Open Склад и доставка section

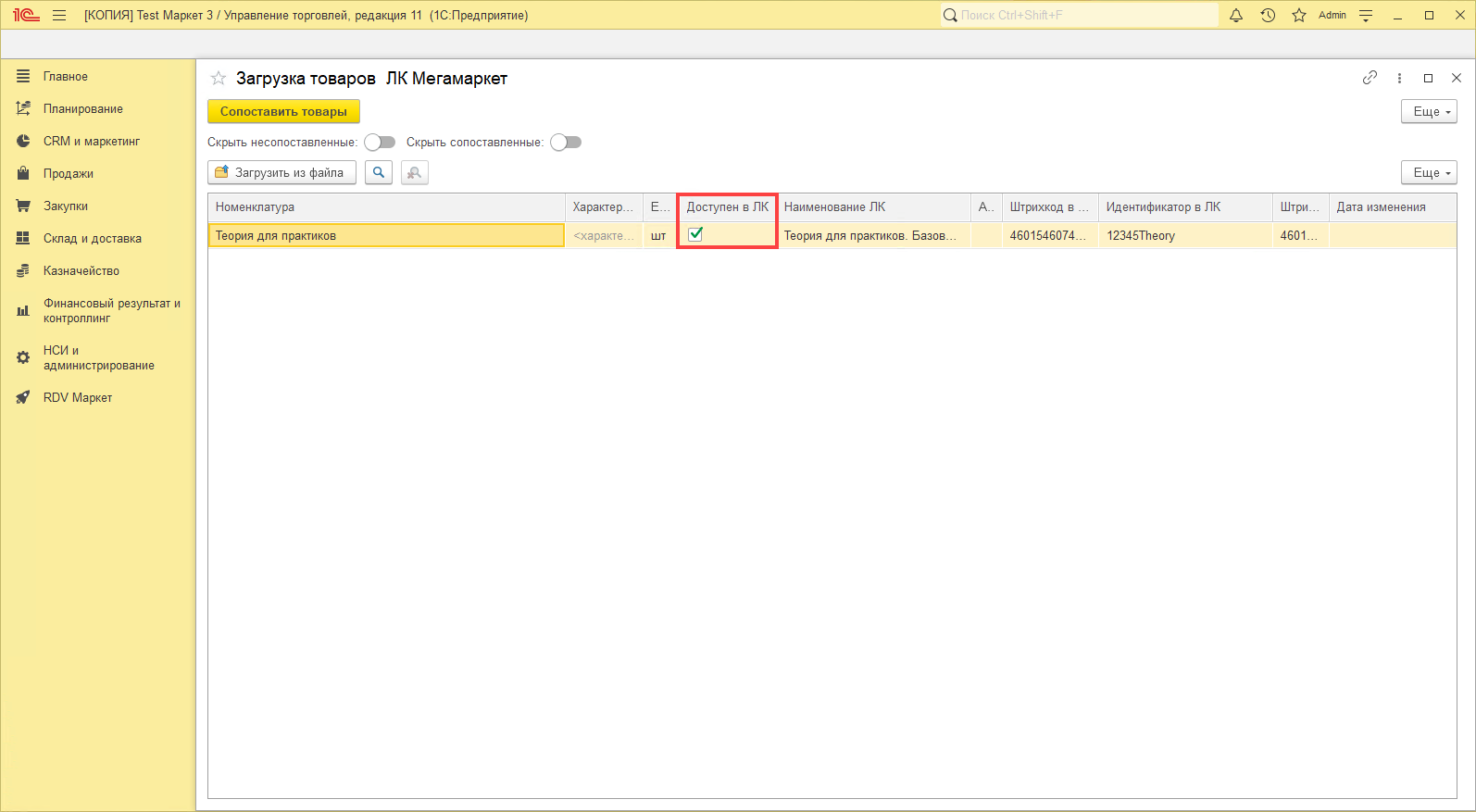click(93, 238)
